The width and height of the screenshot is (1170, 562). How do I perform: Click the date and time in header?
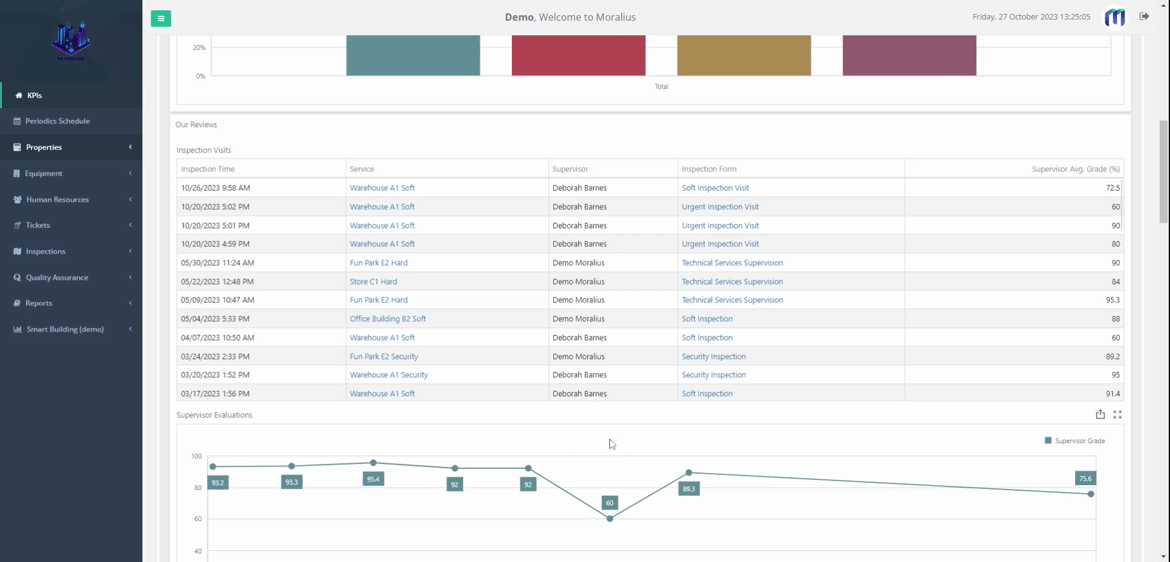(x=1031, y=16)
